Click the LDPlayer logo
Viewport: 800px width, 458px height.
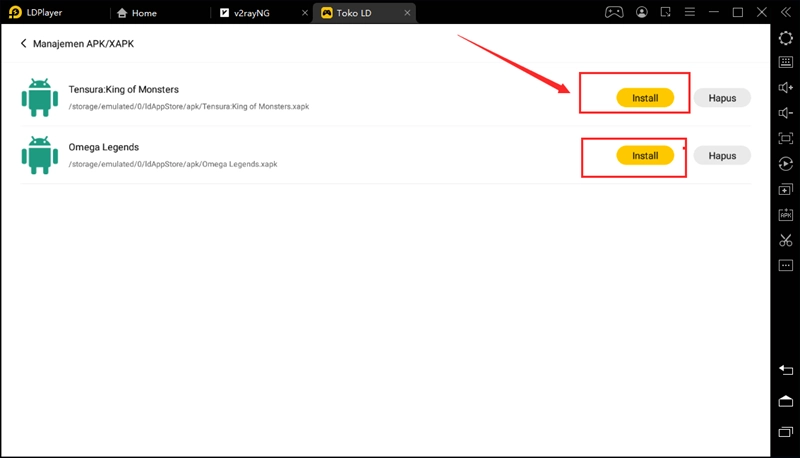click(x=15, y=12)
